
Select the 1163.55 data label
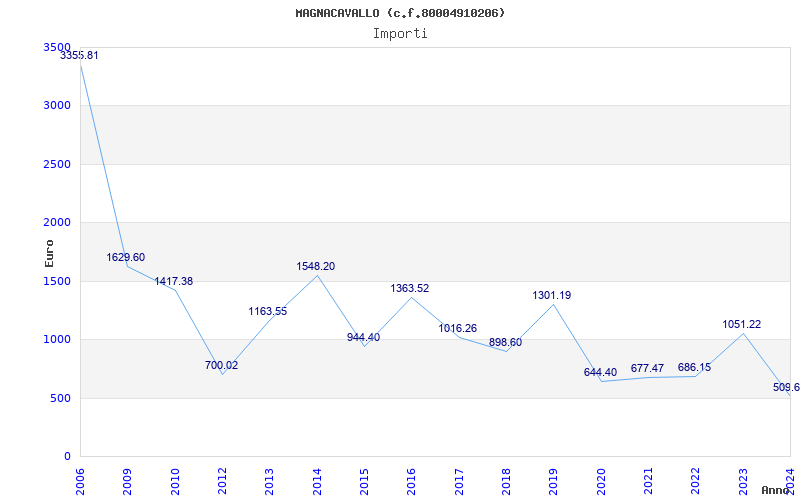point(268,312)
